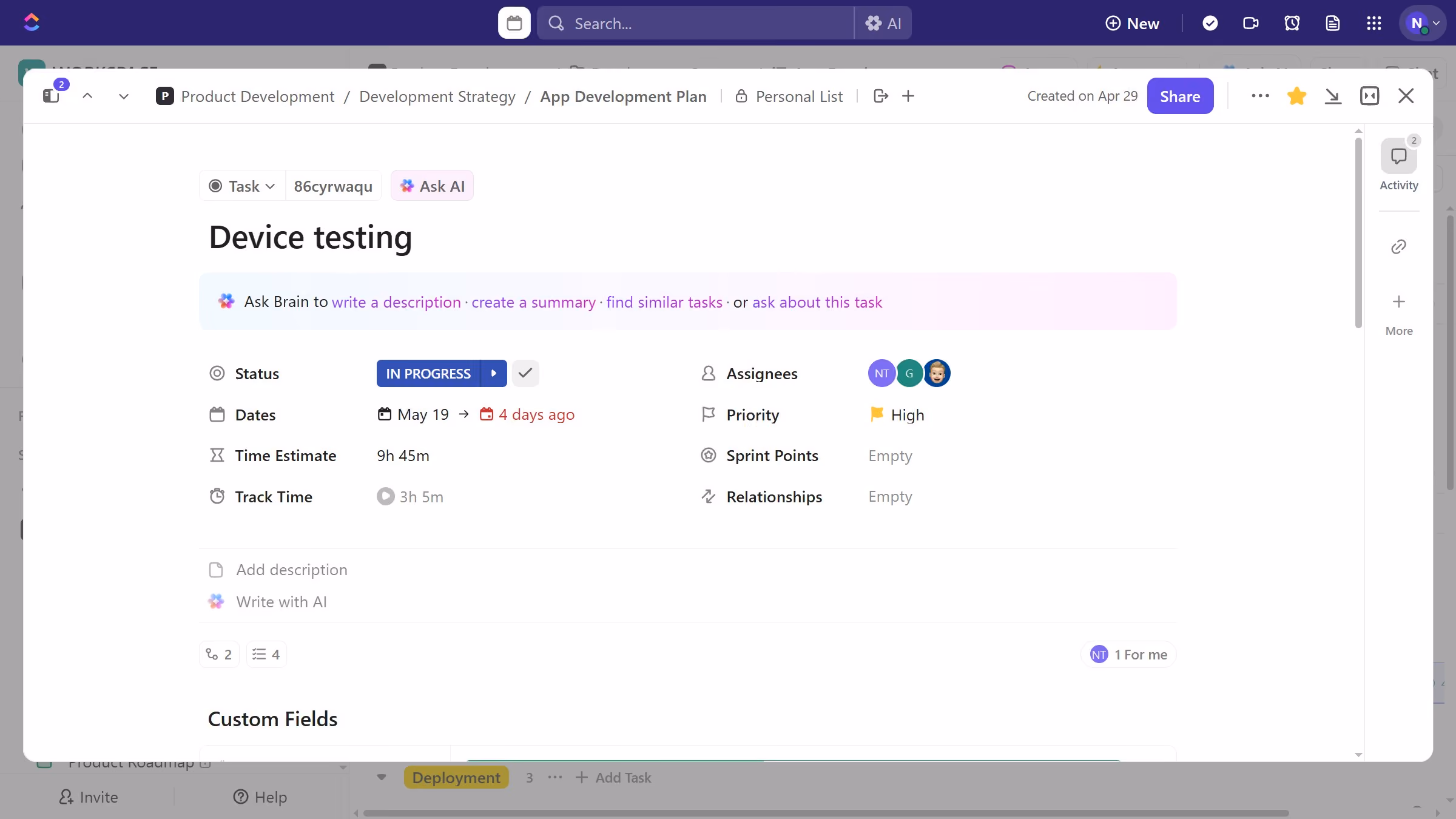Viewport: 1456px width, 819px height.
Task: Open the Personal List location
Action: pyautogui.click(x=789, y=96)
